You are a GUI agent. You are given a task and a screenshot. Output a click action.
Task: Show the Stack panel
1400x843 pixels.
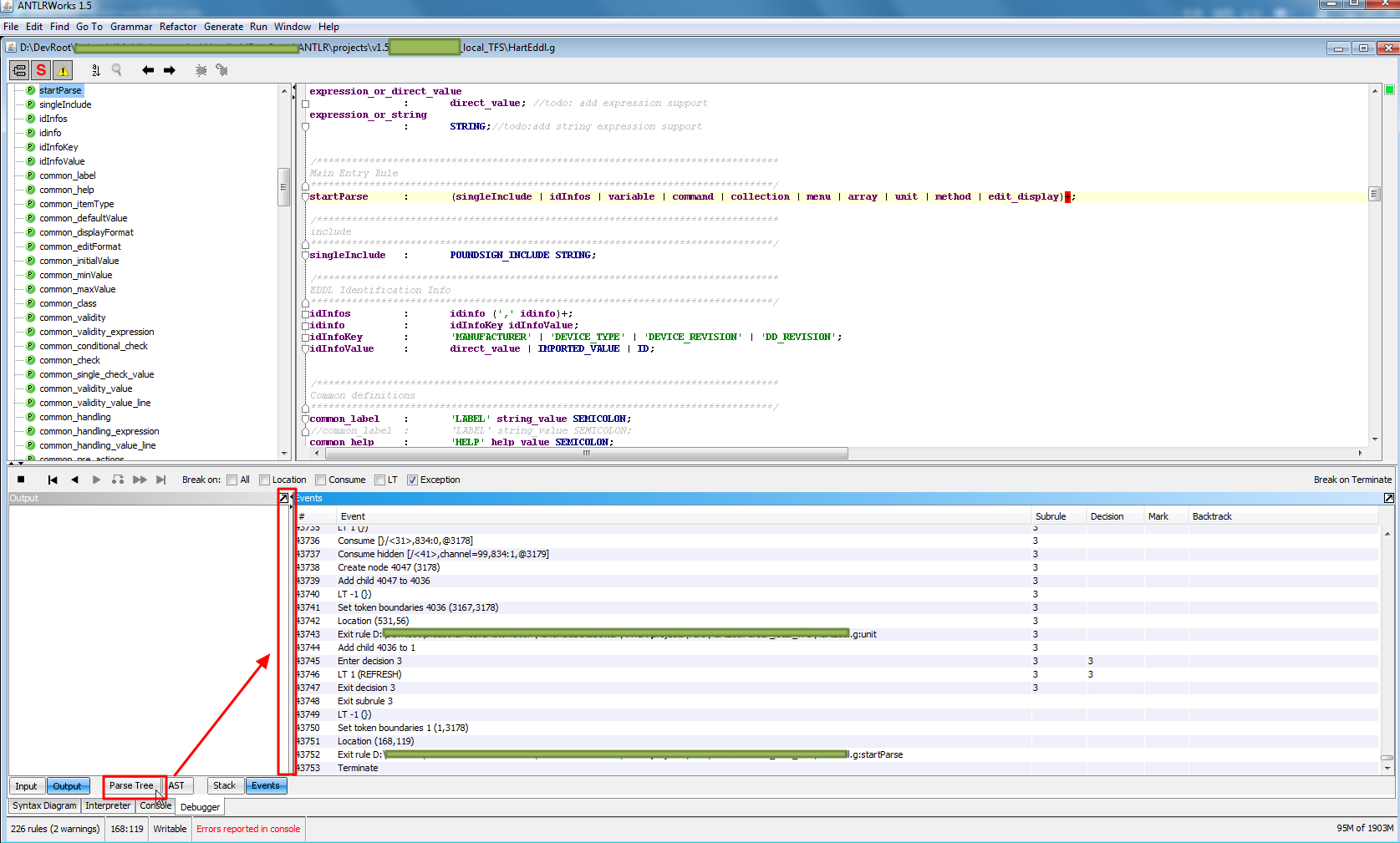coord(225,786)
